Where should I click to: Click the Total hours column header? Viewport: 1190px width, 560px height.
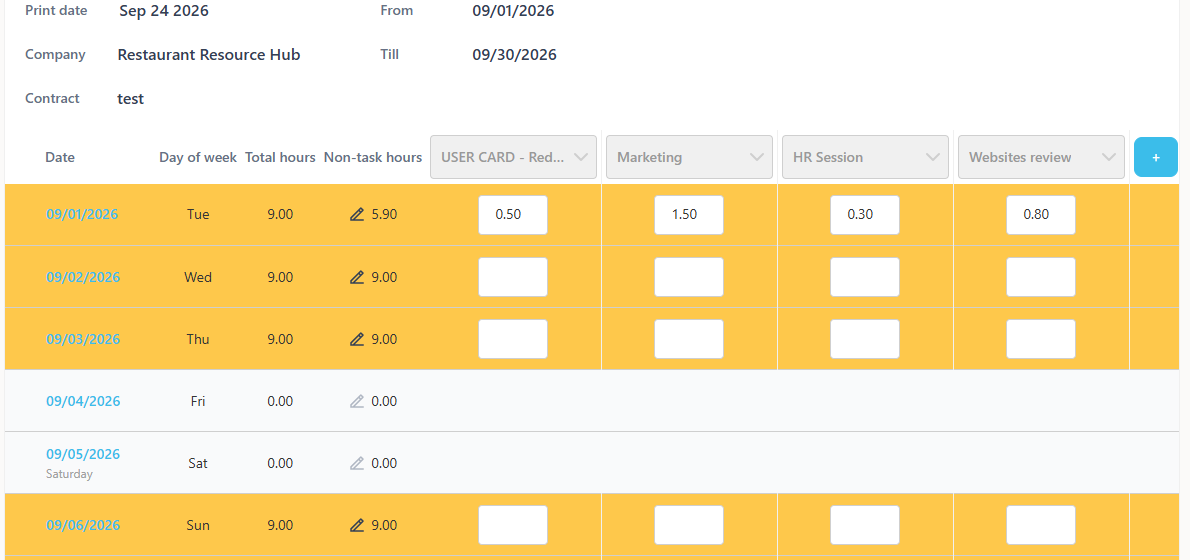click(x=280, y=158)
